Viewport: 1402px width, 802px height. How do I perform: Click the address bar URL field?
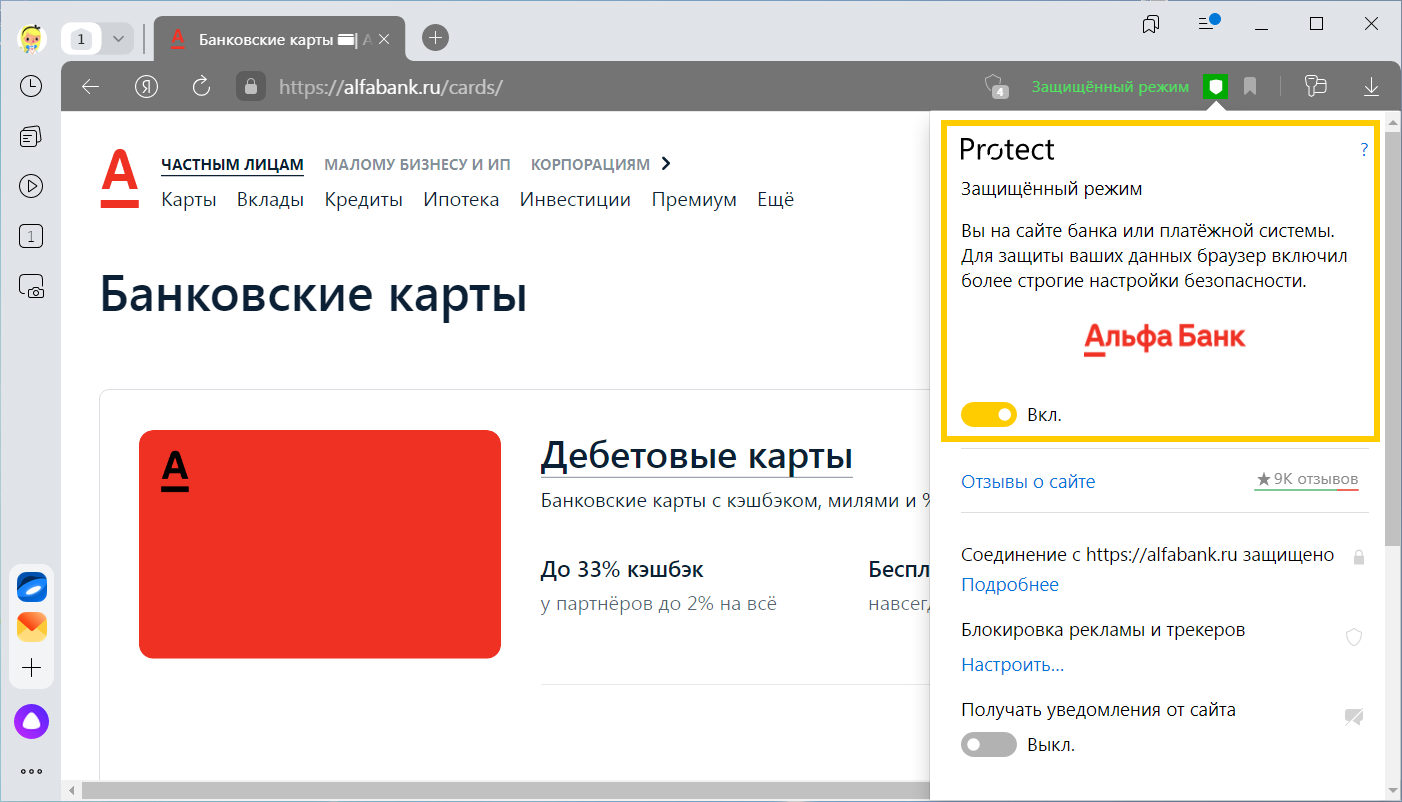391,87
